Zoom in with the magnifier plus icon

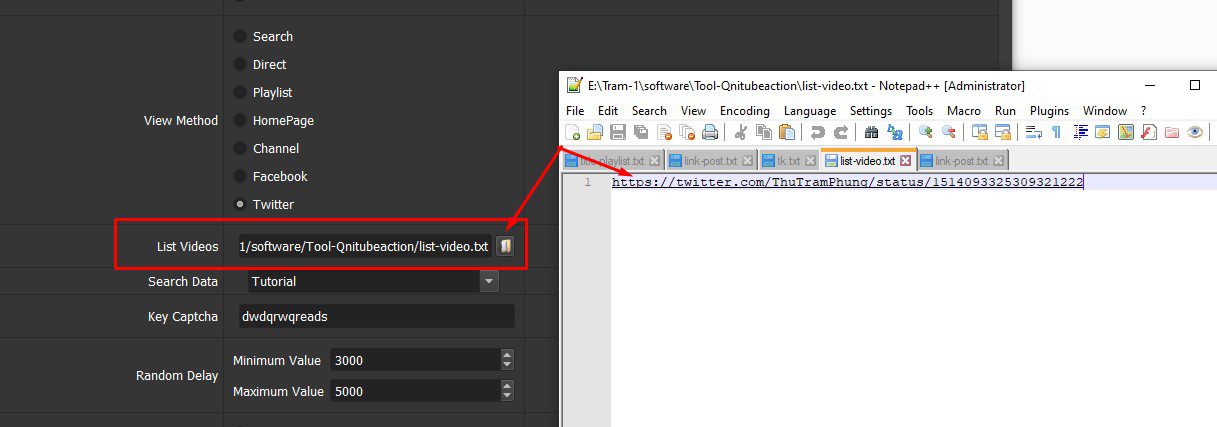point(926,132)
